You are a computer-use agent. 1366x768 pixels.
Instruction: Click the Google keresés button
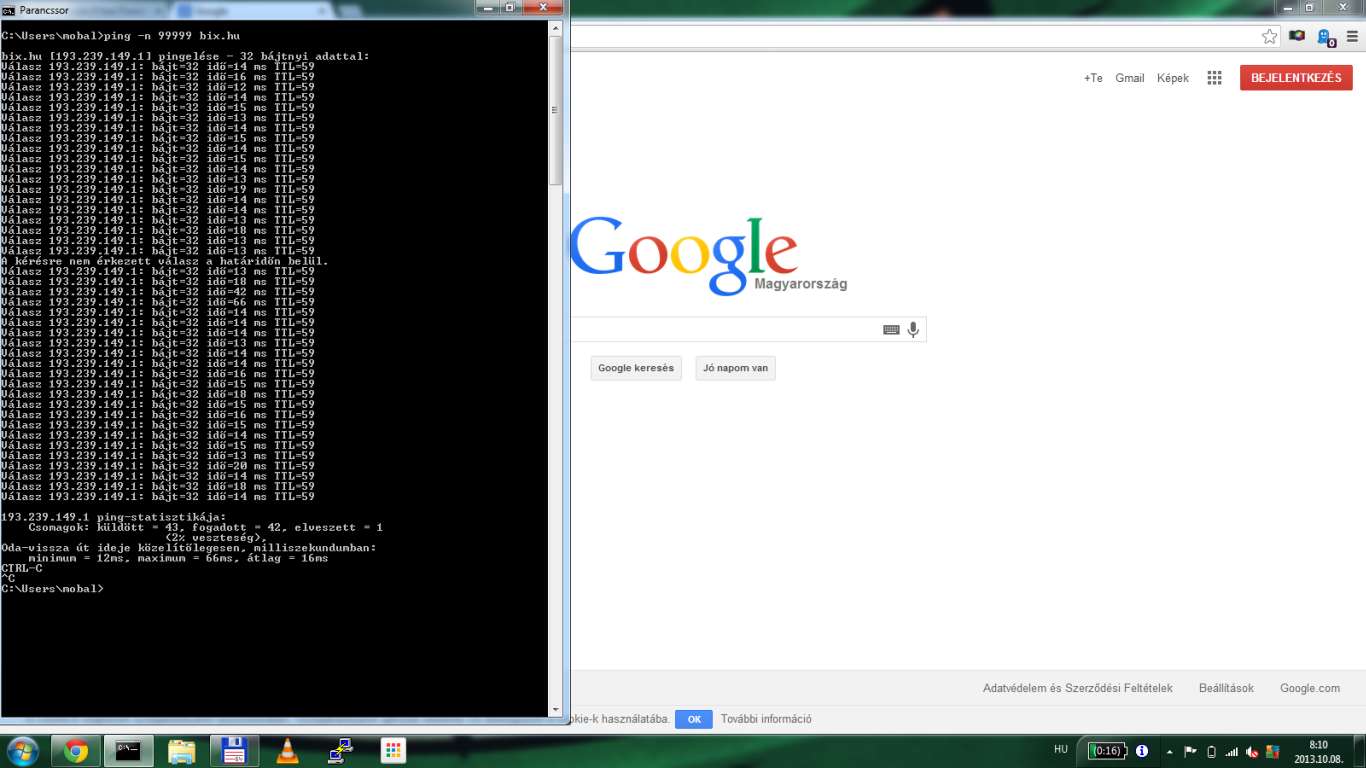coord(636,368)
